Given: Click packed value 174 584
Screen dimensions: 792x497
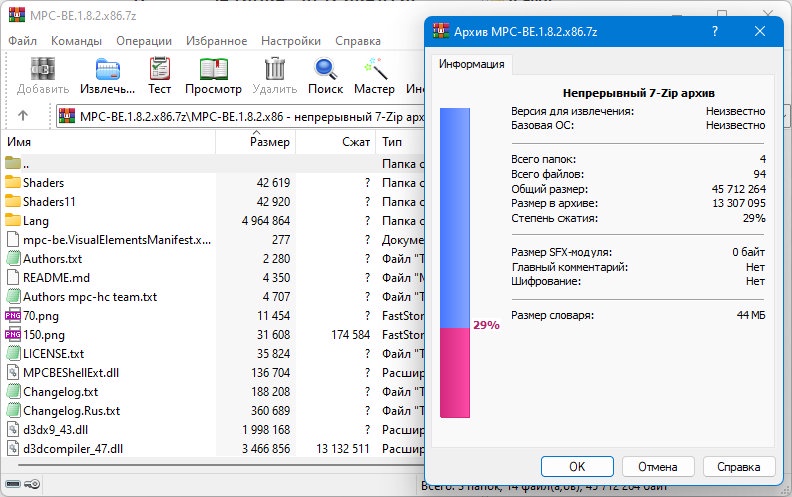Looking at the screenshot, I should coord(351,334).
